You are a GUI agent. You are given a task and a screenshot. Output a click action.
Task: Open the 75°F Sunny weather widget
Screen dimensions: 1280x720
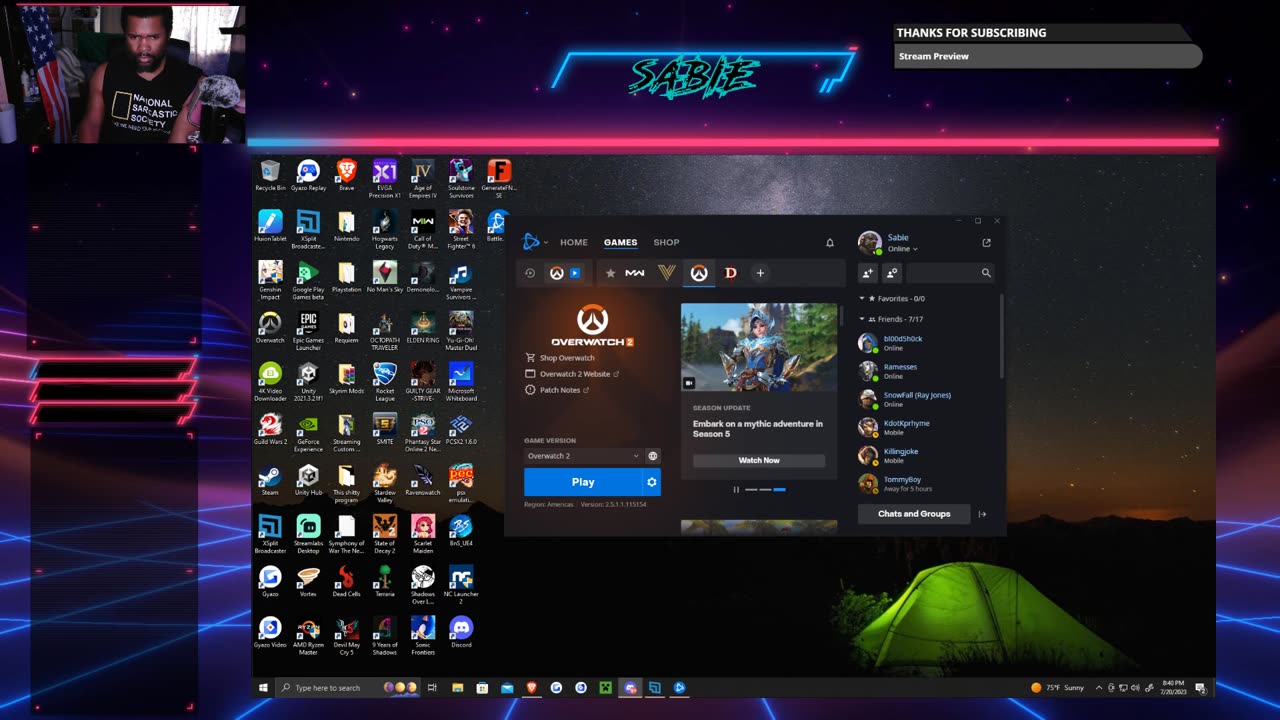click(1058, 688)
